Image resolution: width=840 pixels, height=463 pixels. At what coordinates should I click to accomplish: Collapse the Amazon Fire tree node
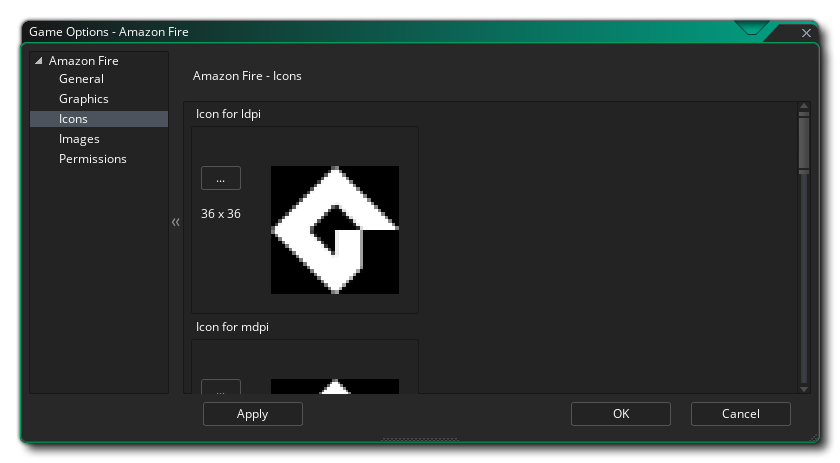(39, 61)
